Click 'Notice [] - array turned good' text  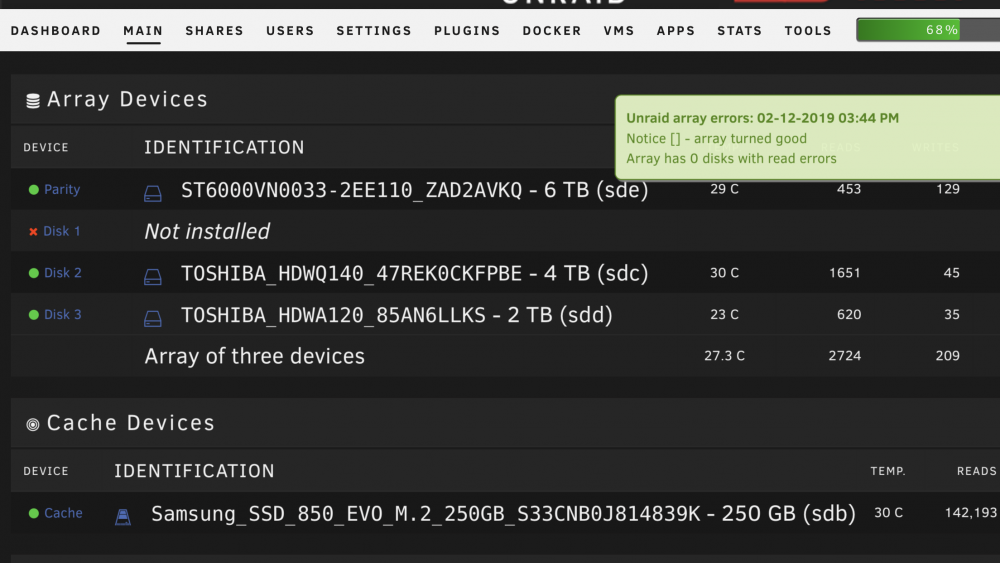point(716,138)
